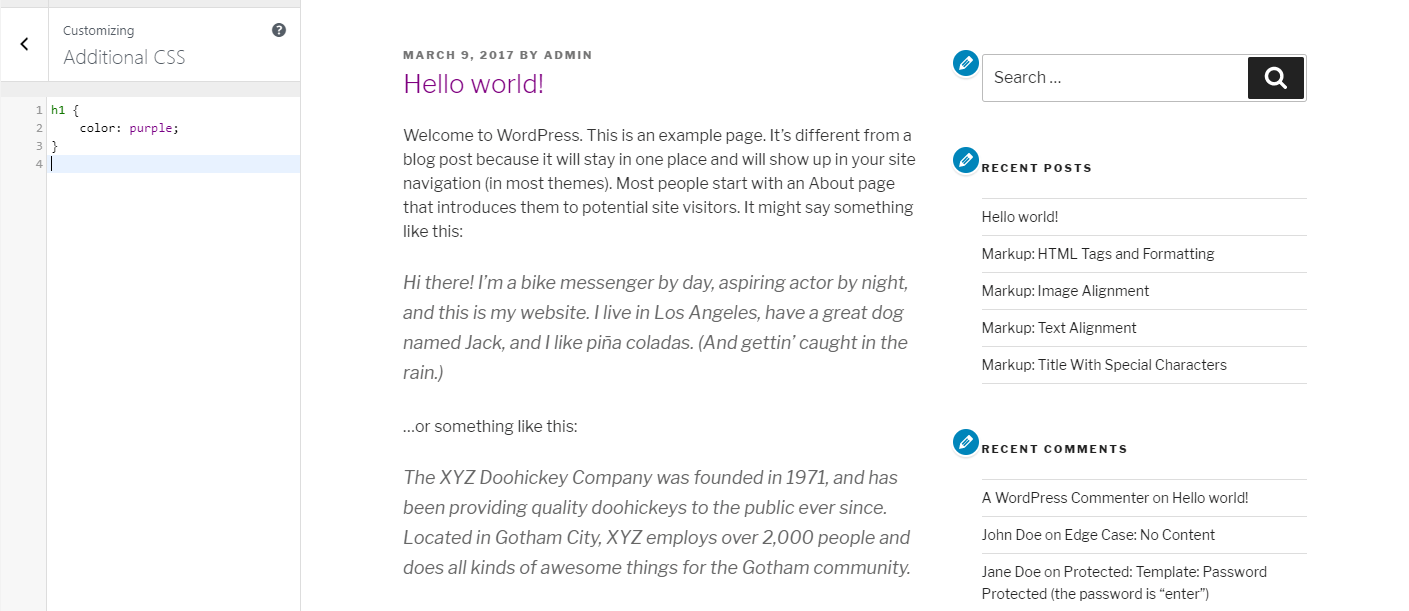Collapse Additional CSS panel using back arrow
Viewport: 1409px width, 611px height.
pyautogui.click(x=22, y=43)
